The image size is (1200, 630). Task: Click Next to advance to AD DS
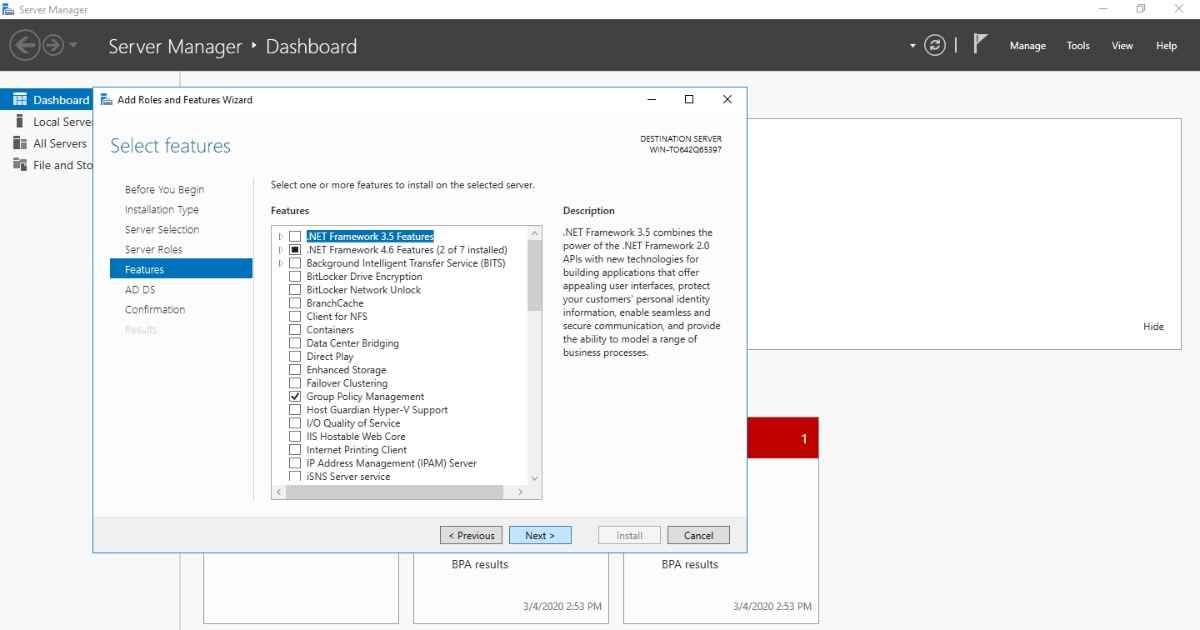pyautogui.click(x=540, y=534)
